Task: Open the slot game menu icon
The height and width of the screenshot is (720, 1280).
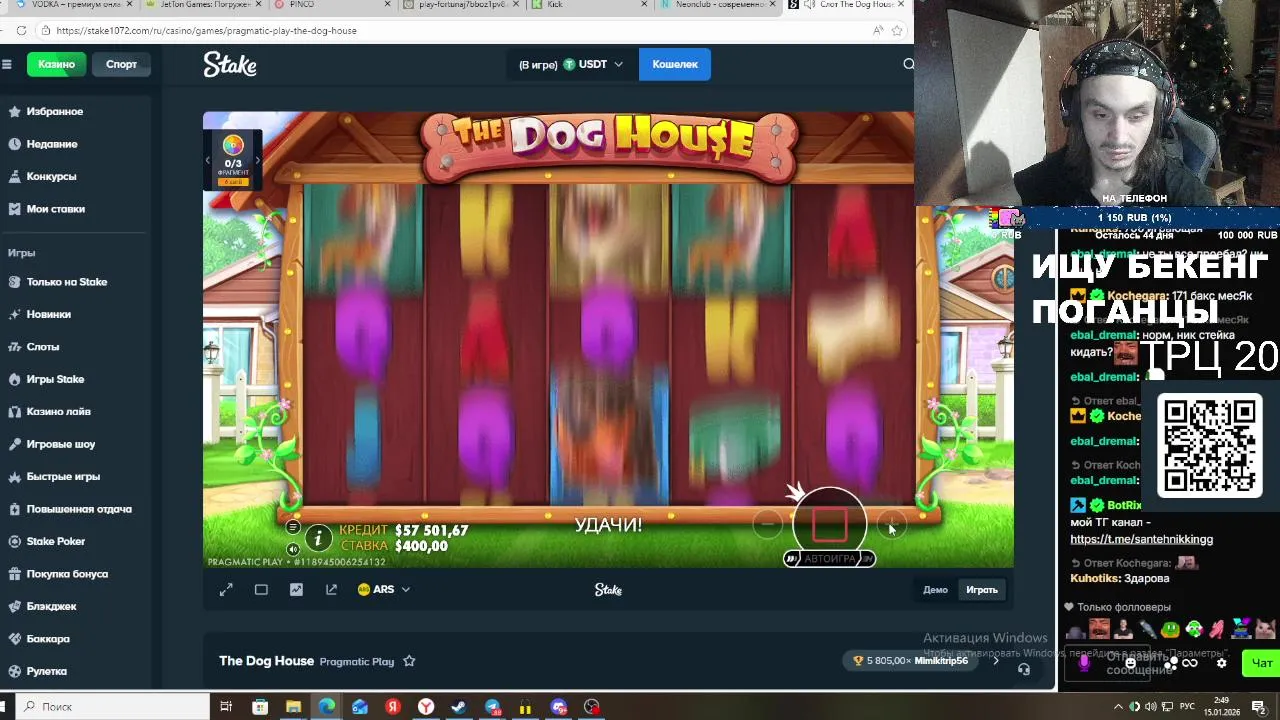Action: 293,527
